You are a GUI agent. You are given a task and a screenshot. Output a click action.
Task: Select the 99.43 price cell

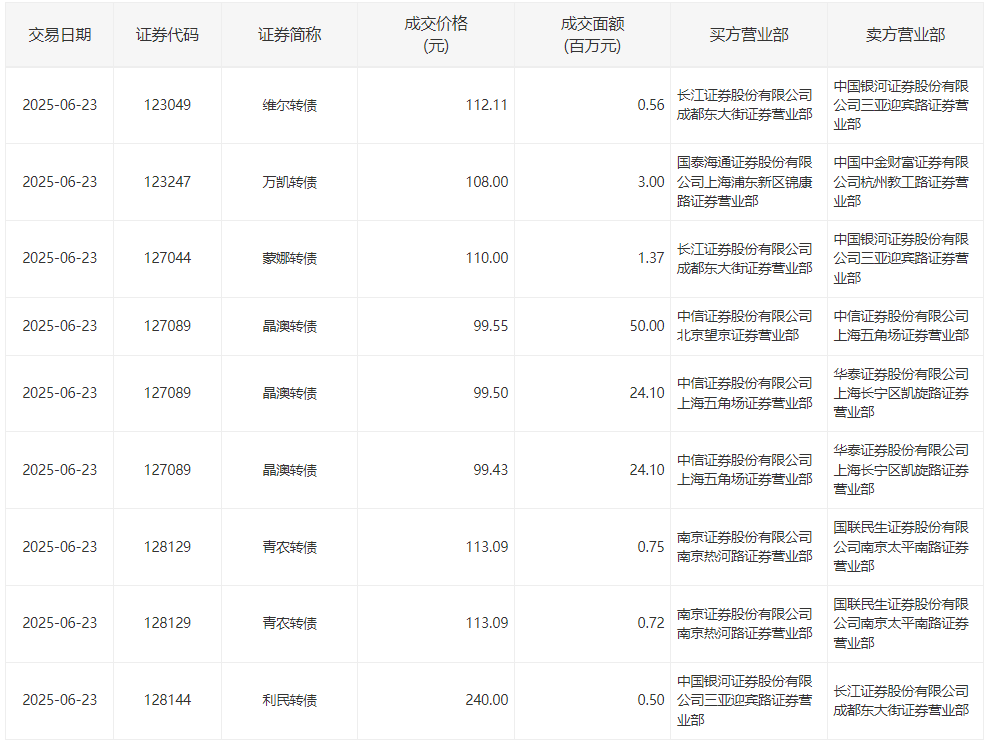click(x=490, y=470)
